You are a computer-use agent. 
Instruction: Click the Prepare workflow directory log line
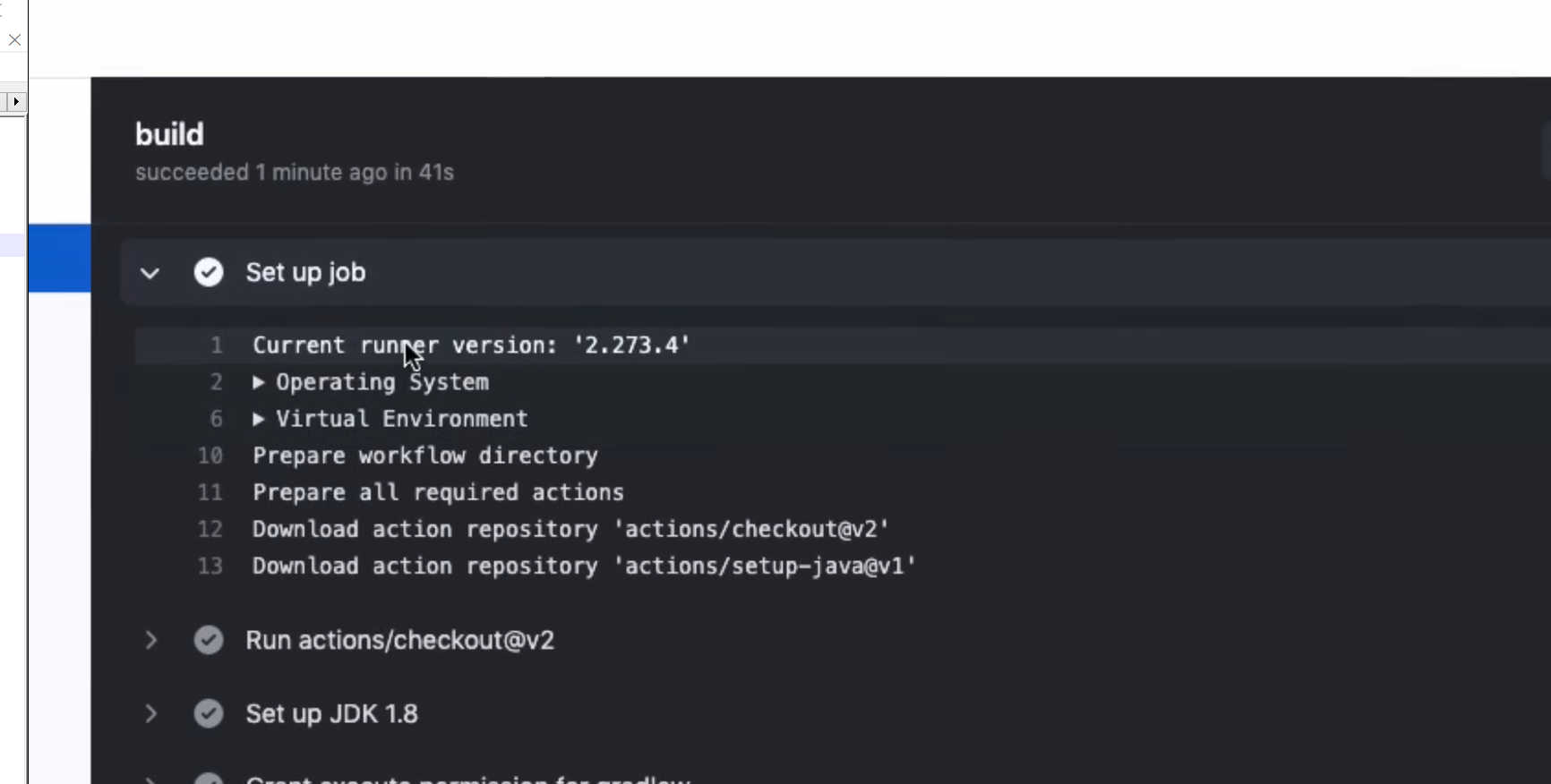[424, 456]
